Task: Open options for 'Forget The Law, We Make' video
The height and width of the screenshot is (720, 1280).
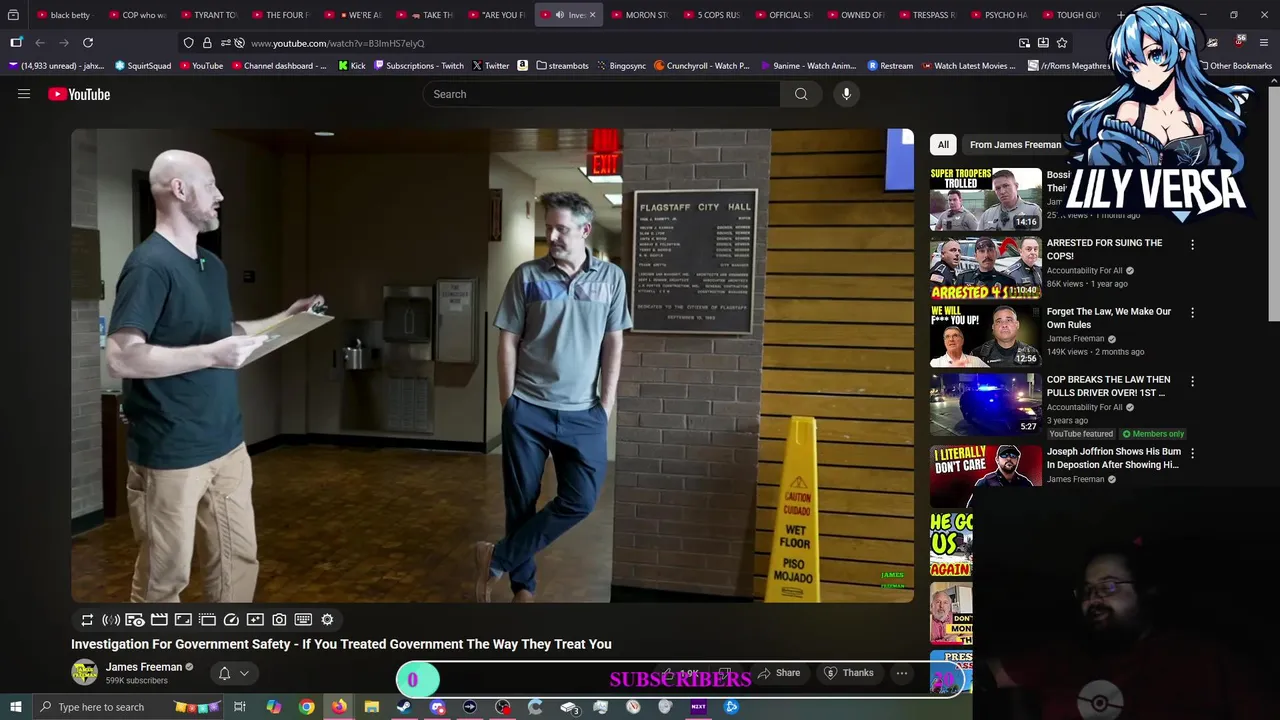Action: [1192, 313]
